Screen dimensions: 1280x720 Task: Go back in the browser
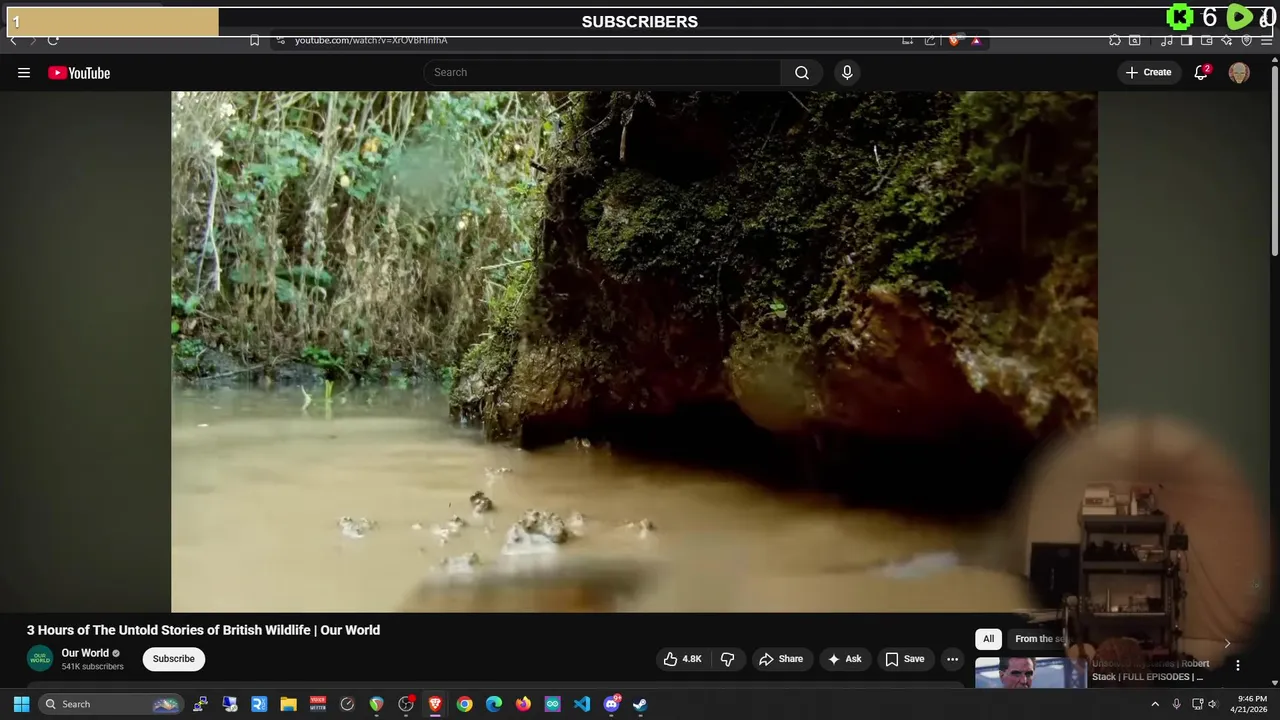[13, 40]
